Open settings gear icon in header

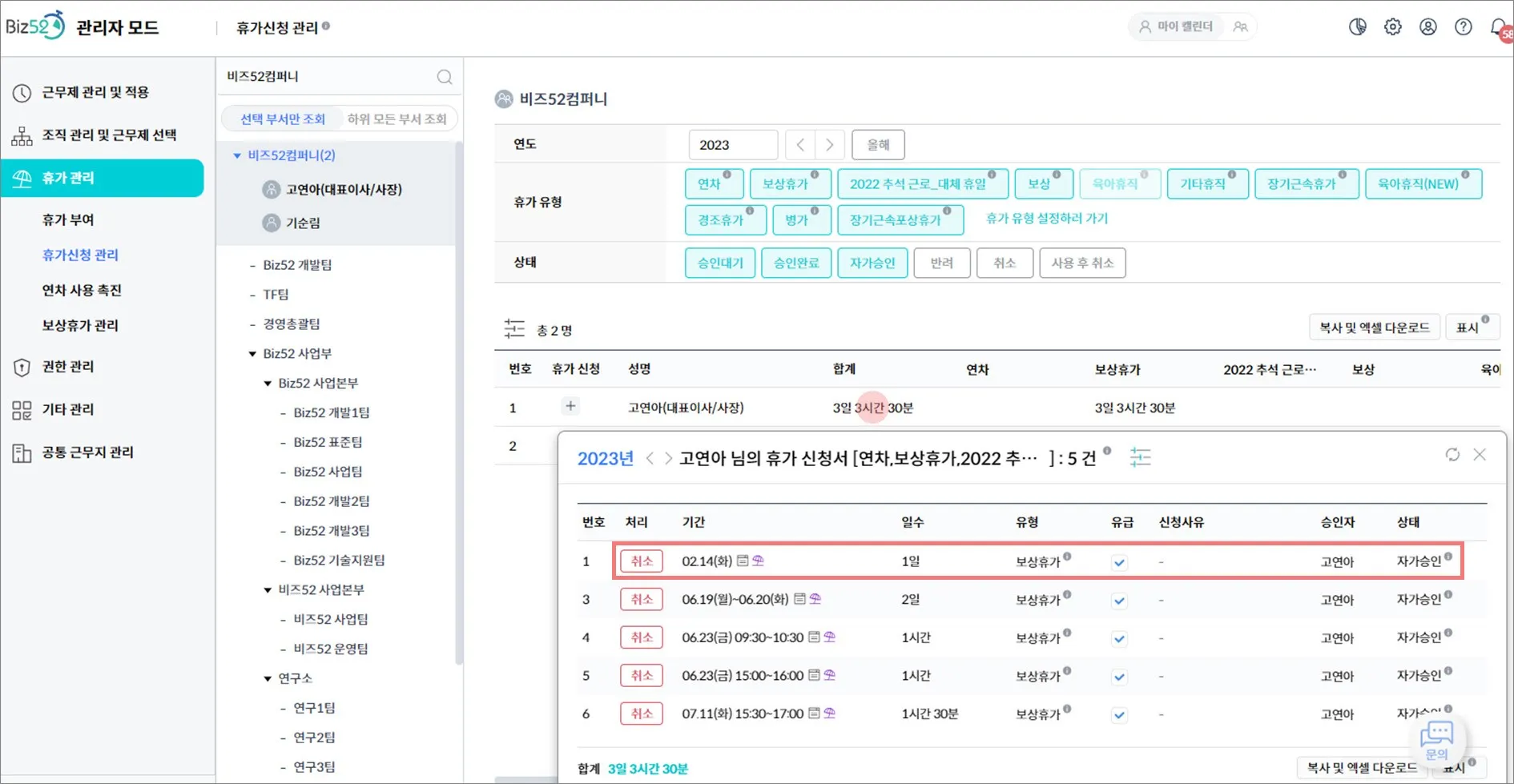[1393, 26]
